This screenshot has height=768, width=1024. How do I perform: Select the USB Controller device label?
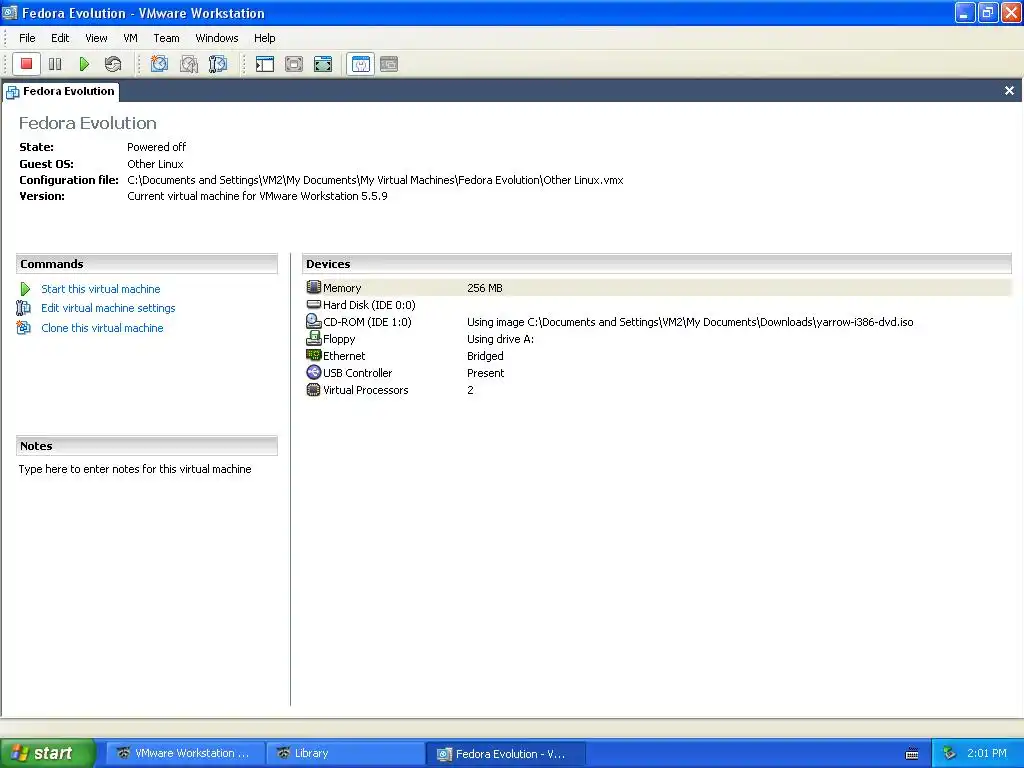point(357,373)
